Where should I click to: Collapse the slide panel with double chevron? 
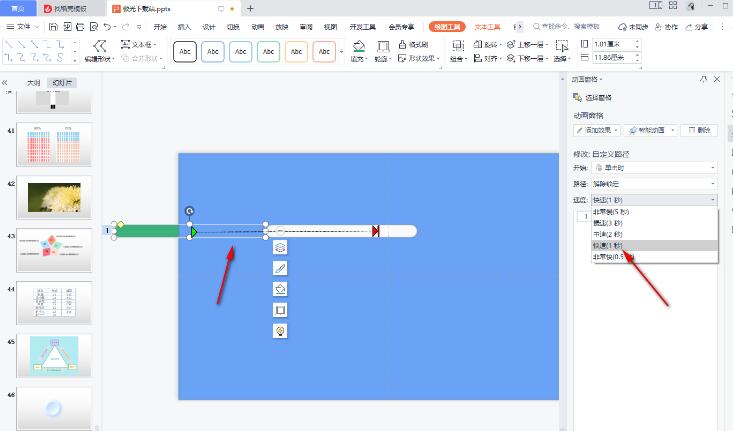click(6, 83)
